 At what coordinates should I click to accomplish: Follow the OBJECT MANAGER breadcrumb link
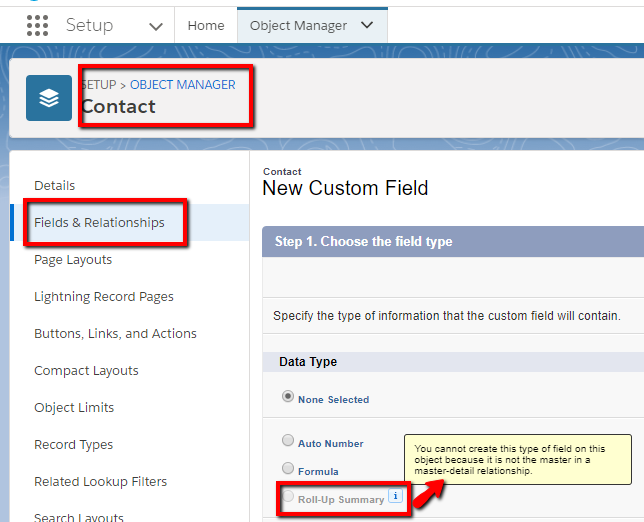(x=183, y=85)
